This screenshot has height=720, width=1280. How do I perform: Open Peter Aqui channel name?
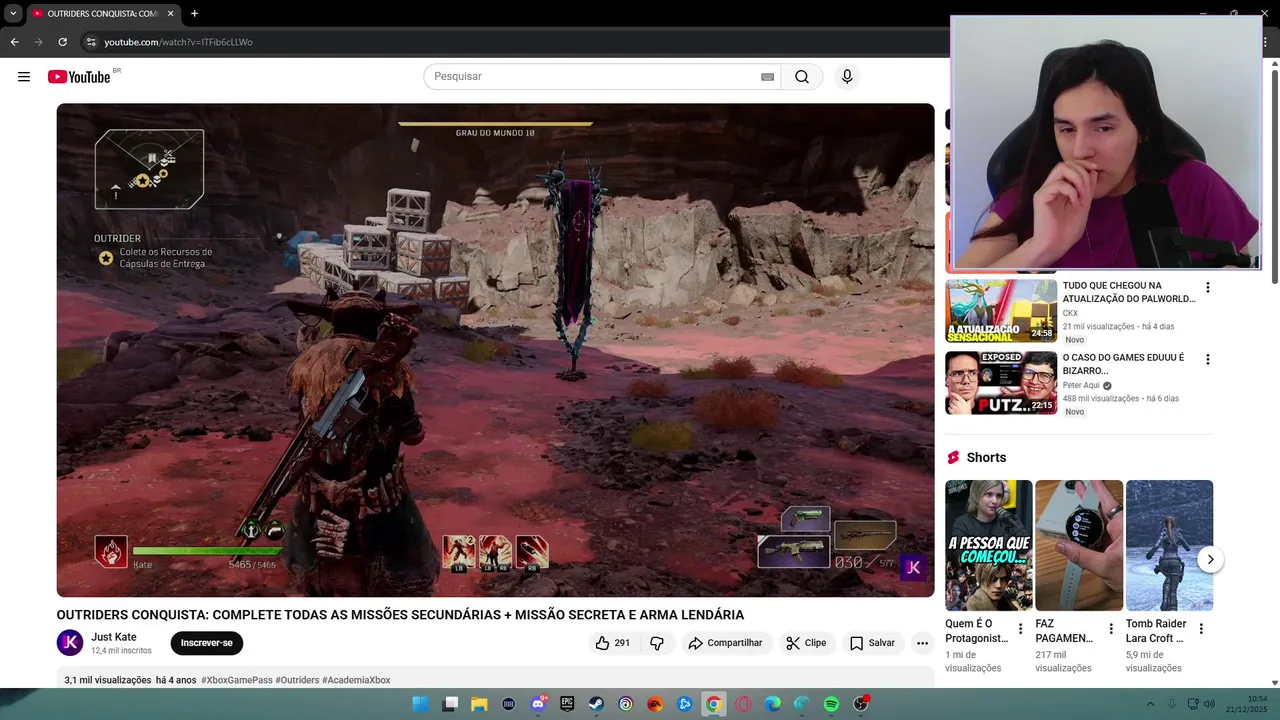(x=1081, y=385)
